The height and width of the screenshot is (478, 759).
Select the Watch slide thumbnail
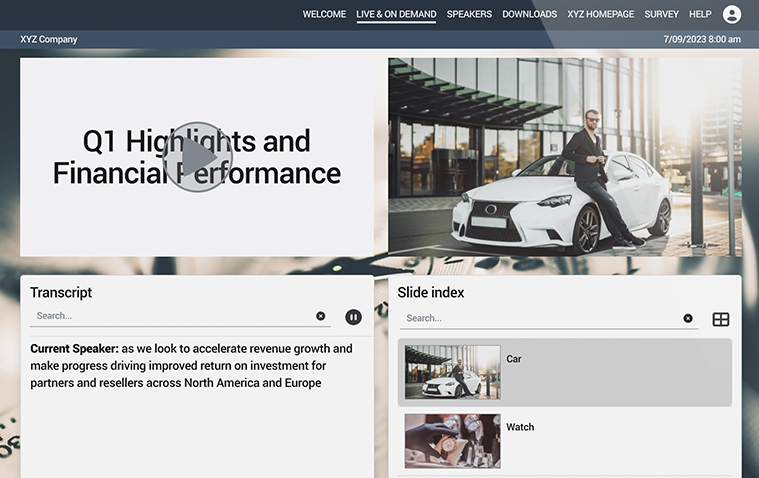coord(453,441)
